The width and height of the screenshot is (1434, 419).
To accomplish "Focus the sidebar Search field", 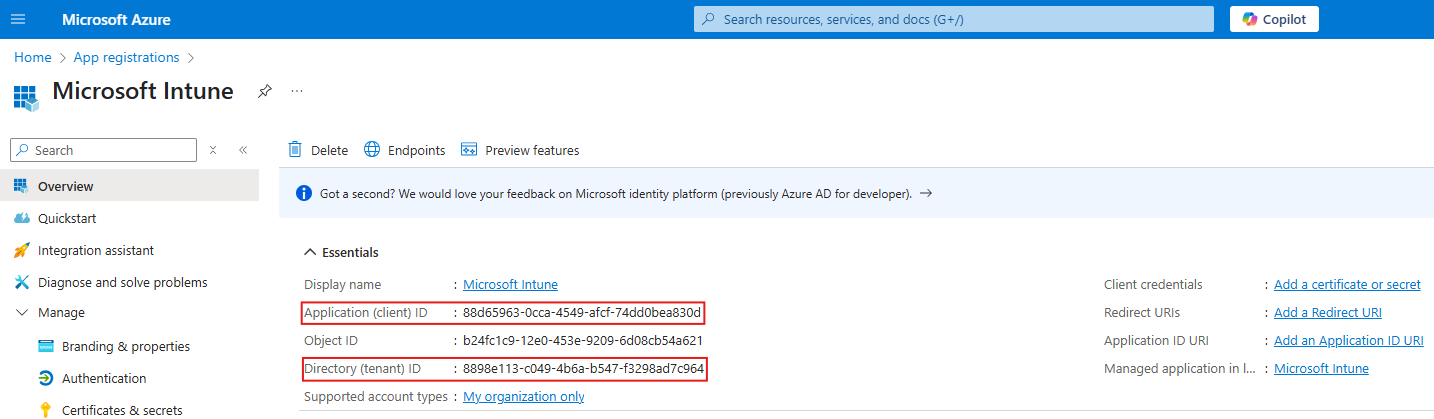I will point(103,150).
